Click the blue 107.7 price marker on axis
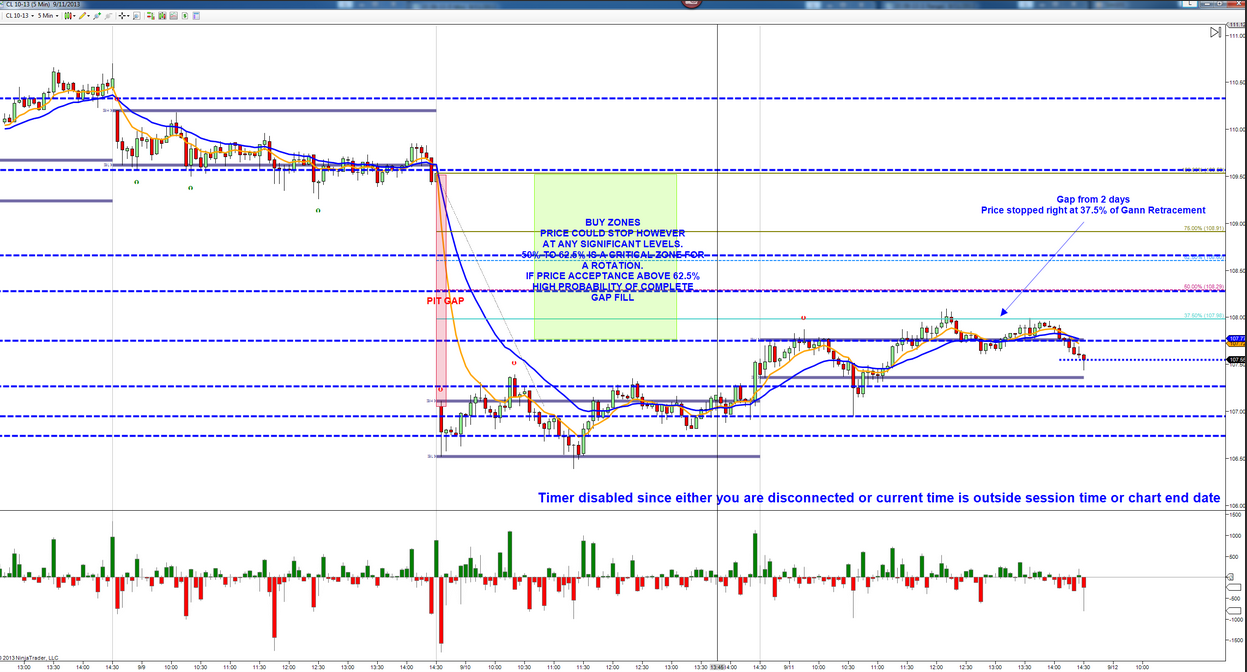Image resolution: width=1247 pixels, height=672 pixels. tap(1236, 339)
